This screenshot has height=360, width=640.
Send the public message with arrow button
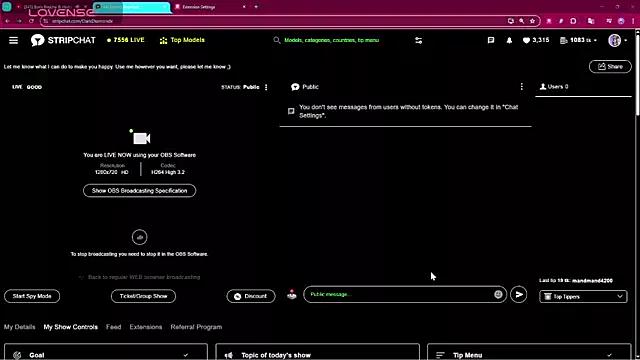point(519,295)
